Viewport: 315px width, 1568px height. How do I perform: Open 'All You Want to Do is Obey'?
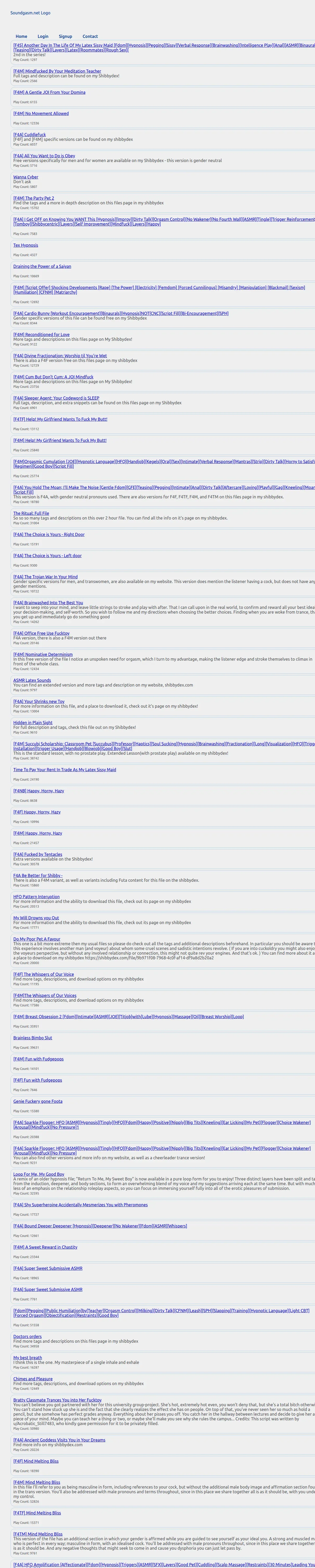click(x=44, y=156)
